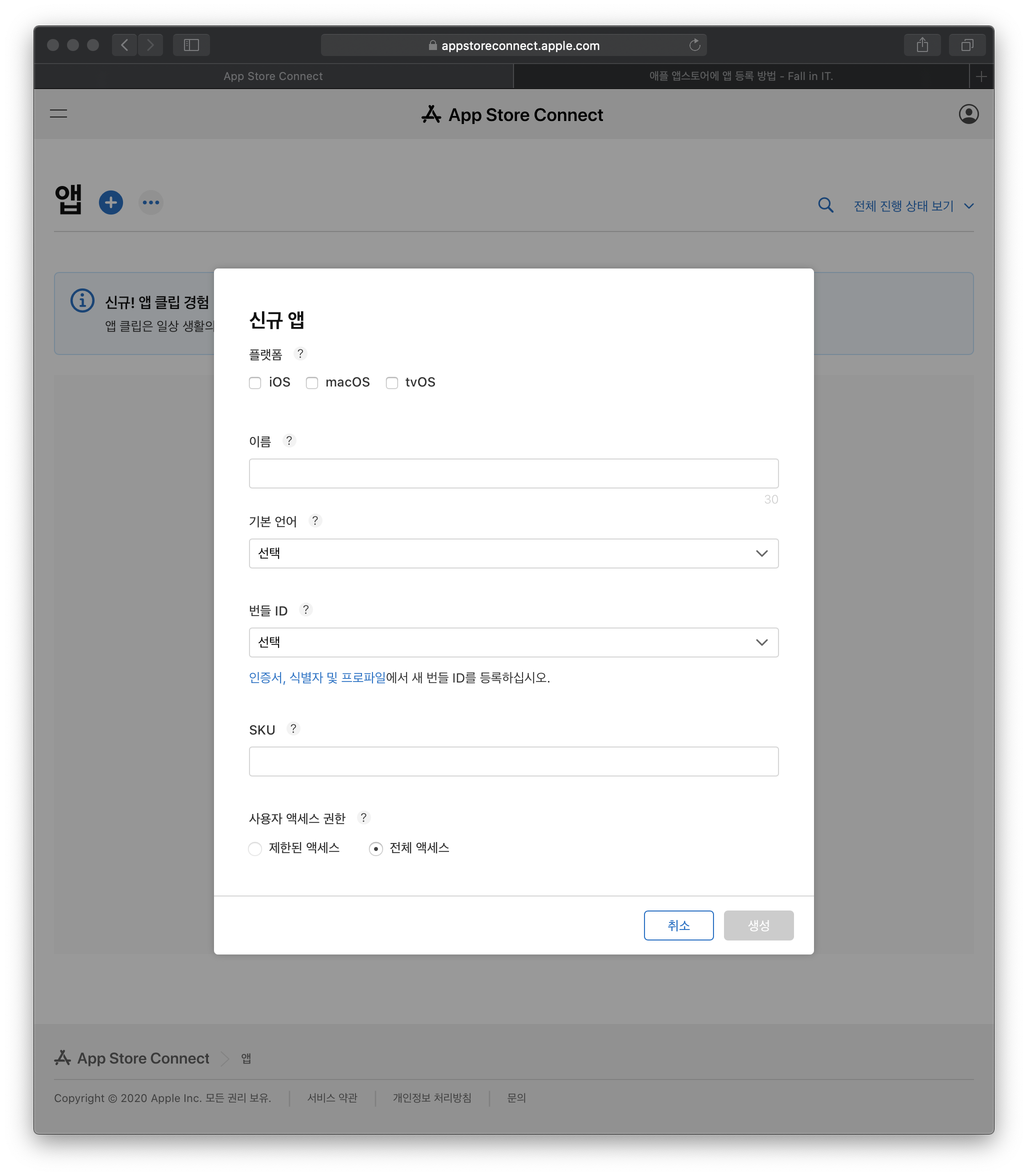The height and width of the screenshot is (1176, 1028).
Task: Open the three-dots more options button
Action: tap(151, 202)
